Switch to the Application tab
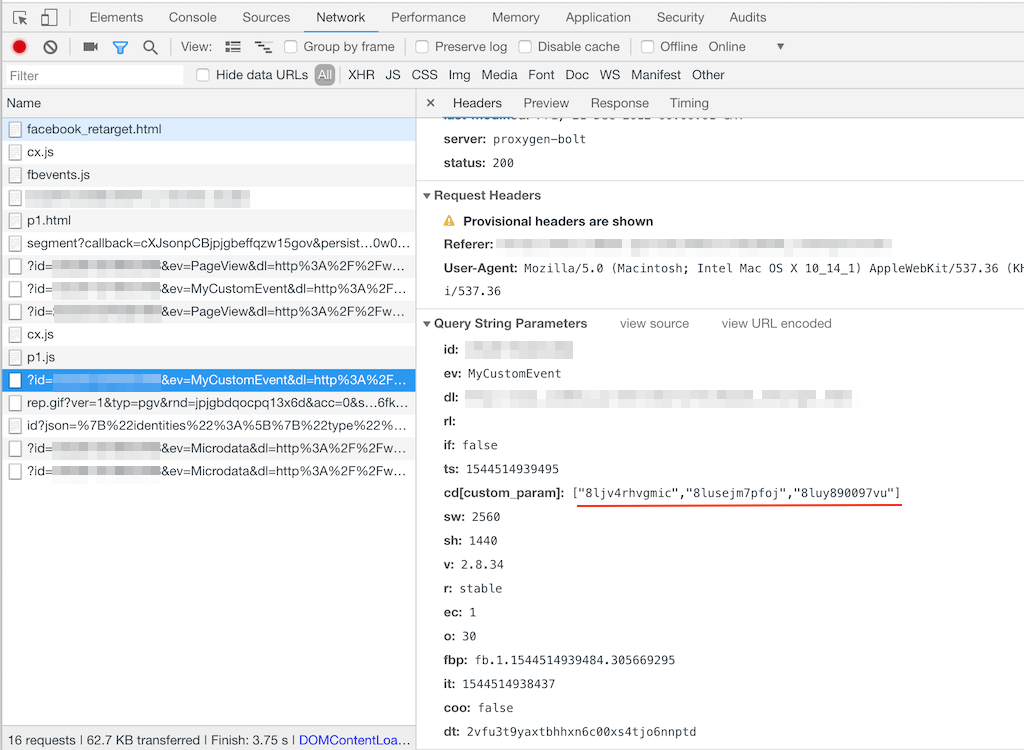This screenshot has width=1024, height=750. 598,18
